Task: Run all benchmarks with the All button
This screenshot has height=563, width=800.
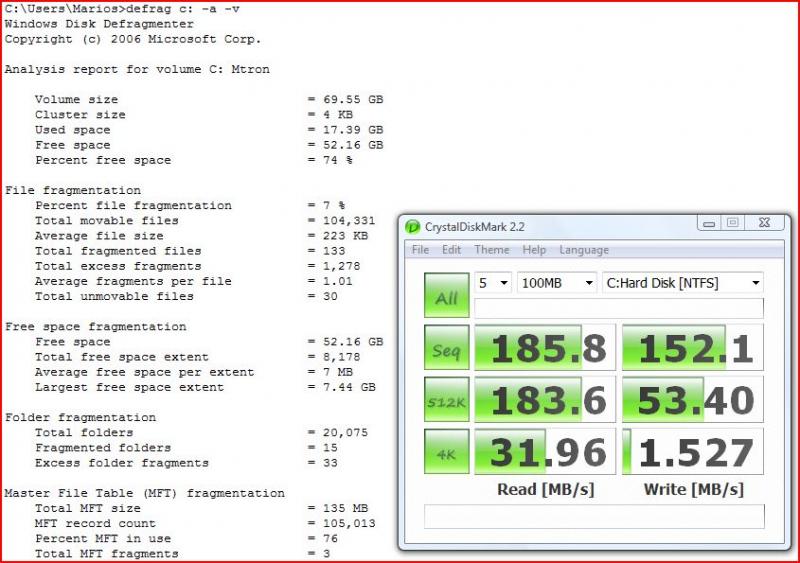Action: tap(446, 295)
